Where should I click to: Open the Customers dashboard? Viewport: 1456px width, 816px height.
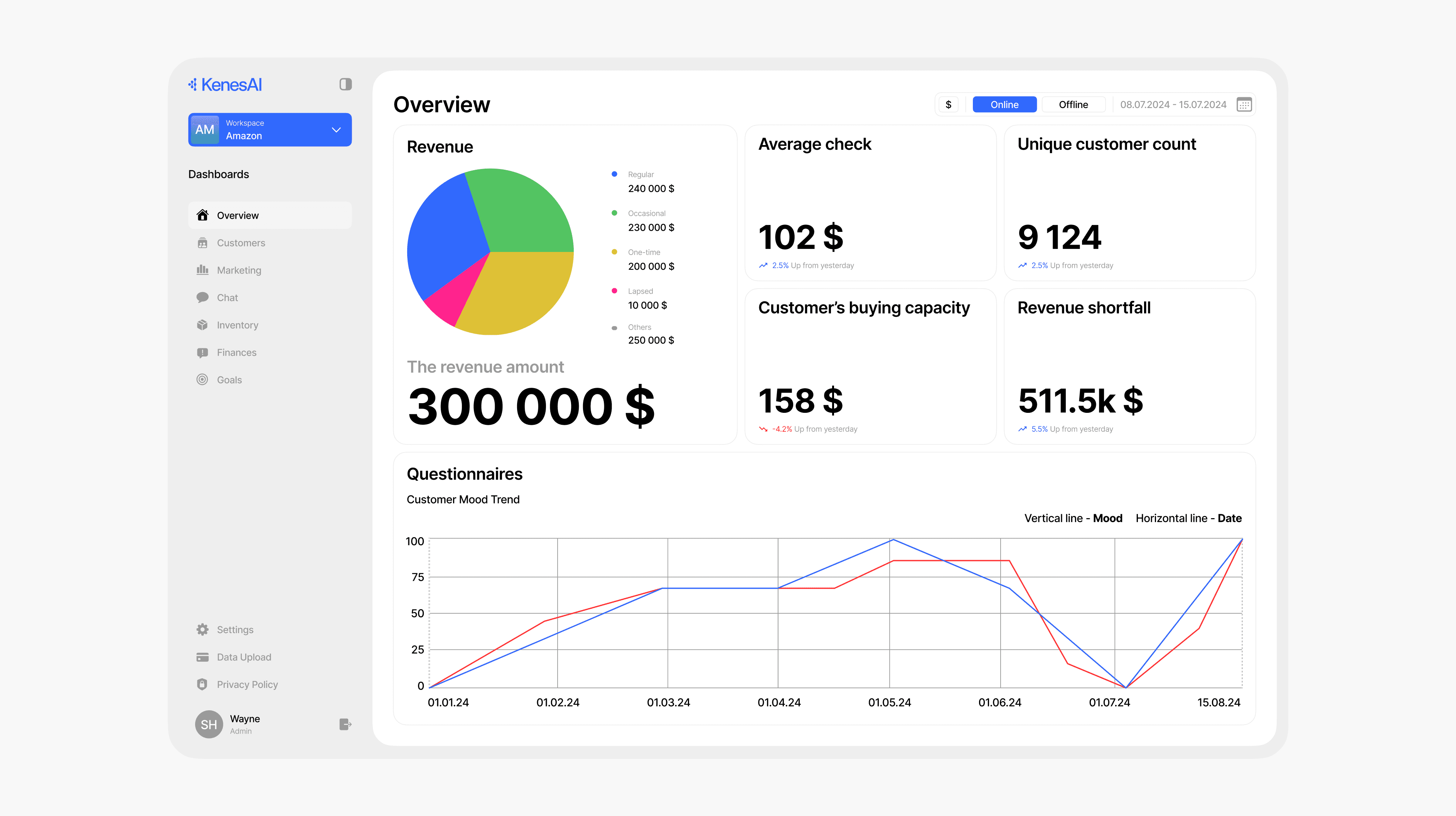point(270,243)
